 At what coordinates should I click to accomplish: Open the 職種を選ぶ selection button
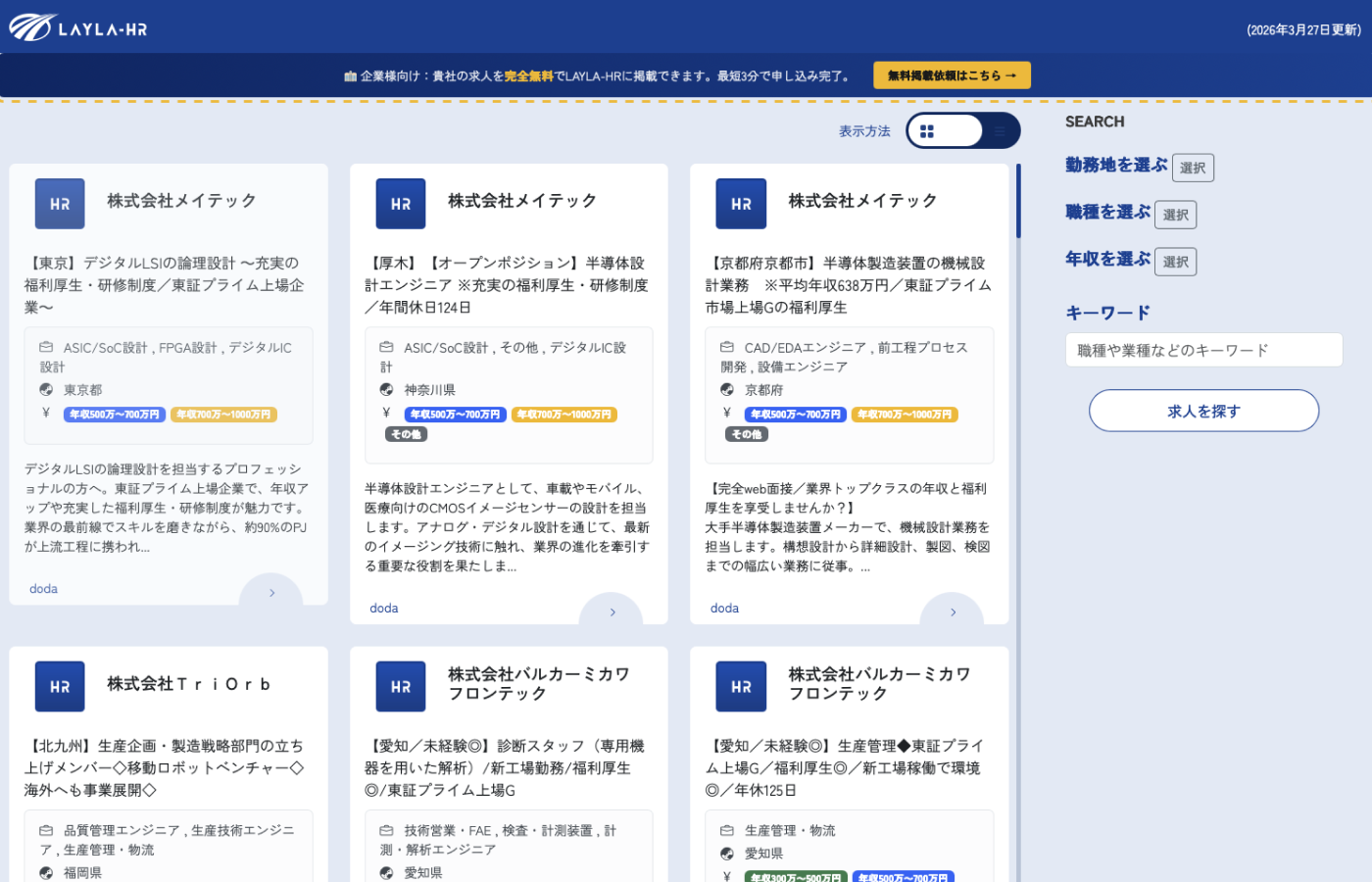coord(1175,215)
